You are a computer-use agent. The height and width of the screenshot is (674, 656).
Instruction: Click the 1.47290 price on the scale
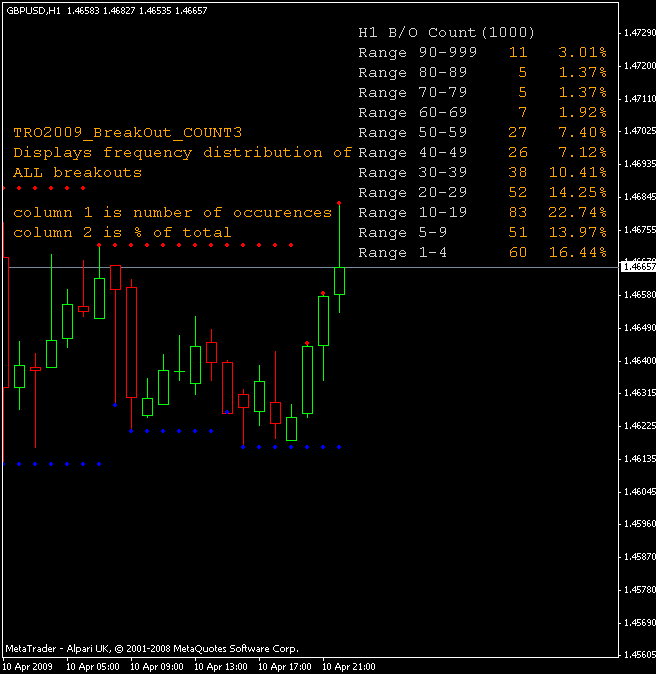coord(637,33)
